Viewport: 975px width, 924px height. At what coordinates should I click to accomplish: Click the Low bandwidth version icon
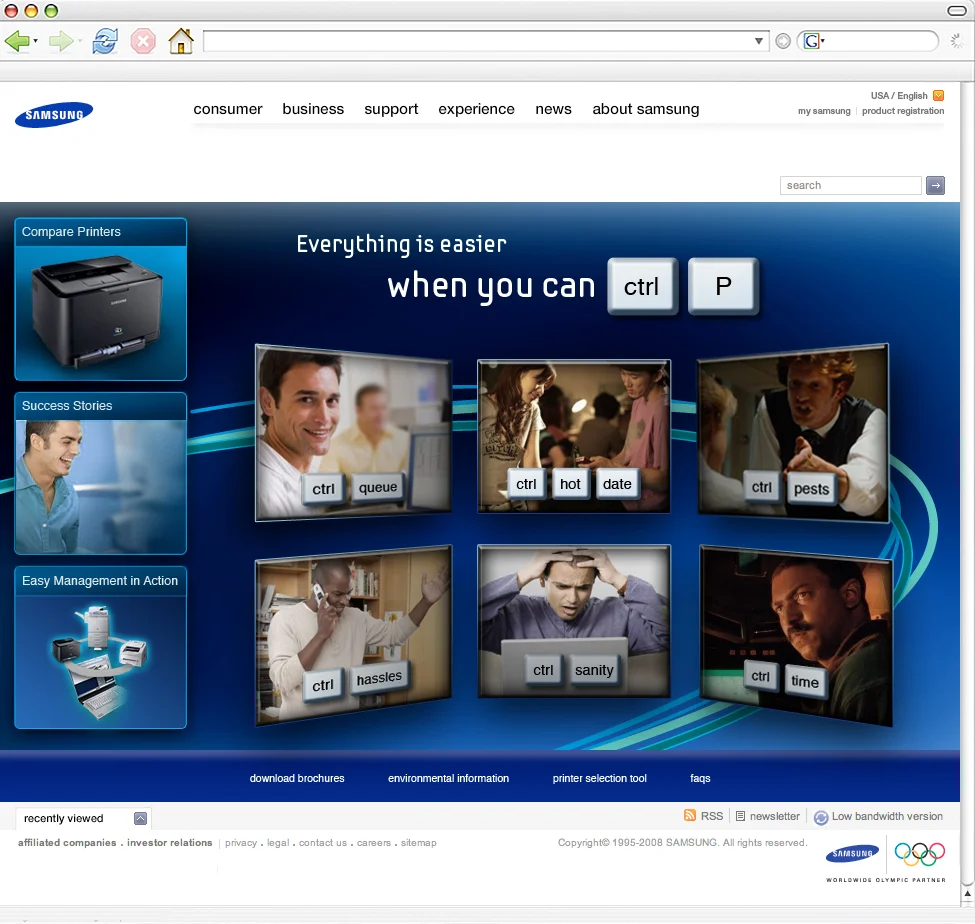click(821, 818)
